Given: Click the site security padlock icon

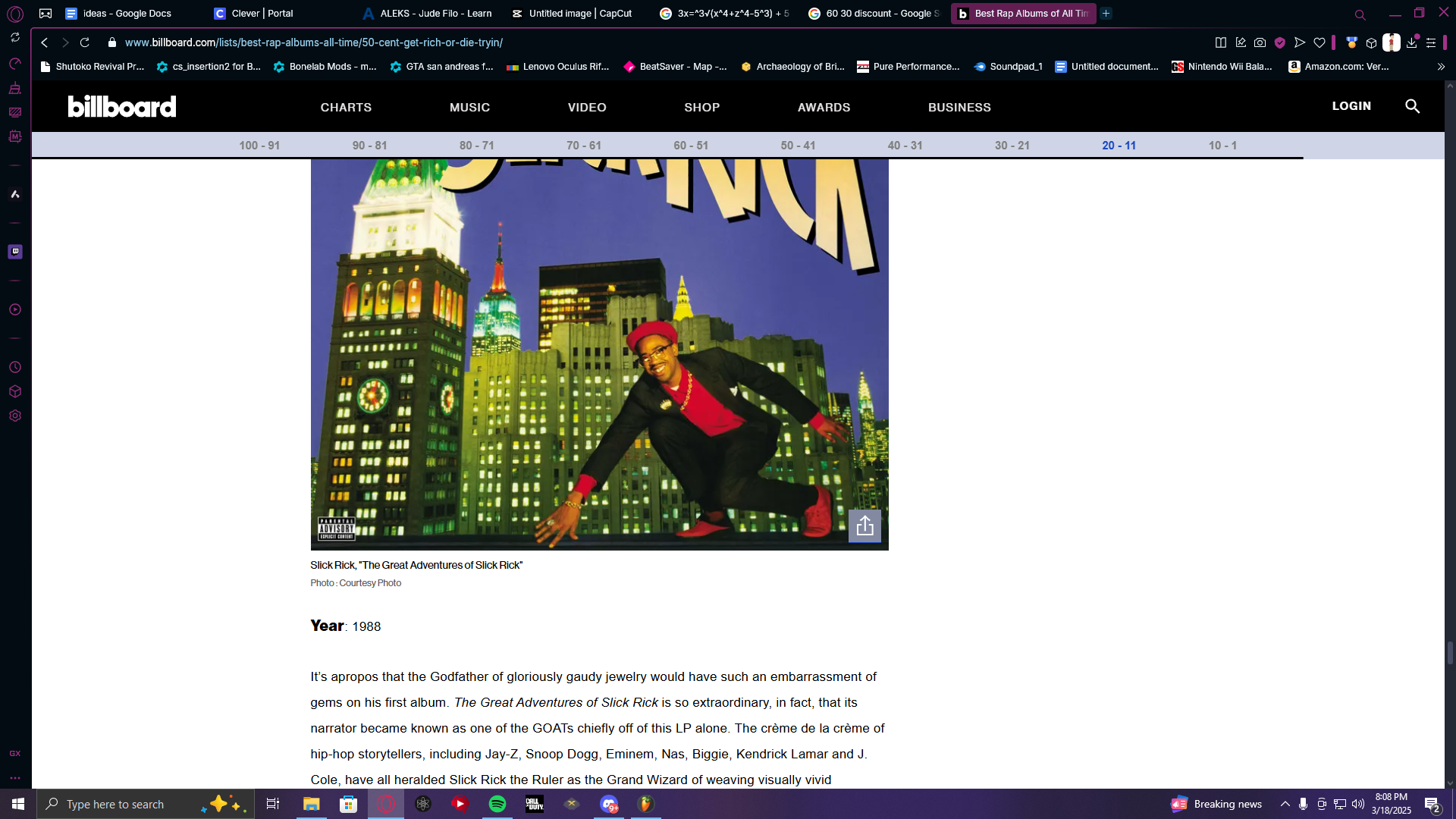Looking at the screenshot, I should (x=112, y=42).
